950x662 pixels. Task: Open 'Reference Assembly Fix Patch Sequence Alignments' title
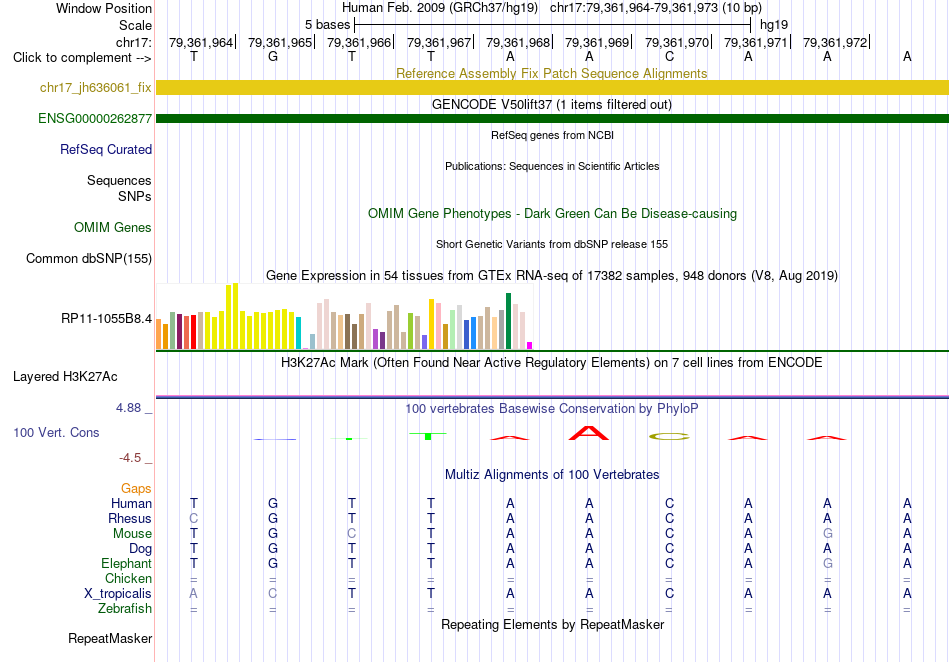pyautogui.click(x=551, y=73)
